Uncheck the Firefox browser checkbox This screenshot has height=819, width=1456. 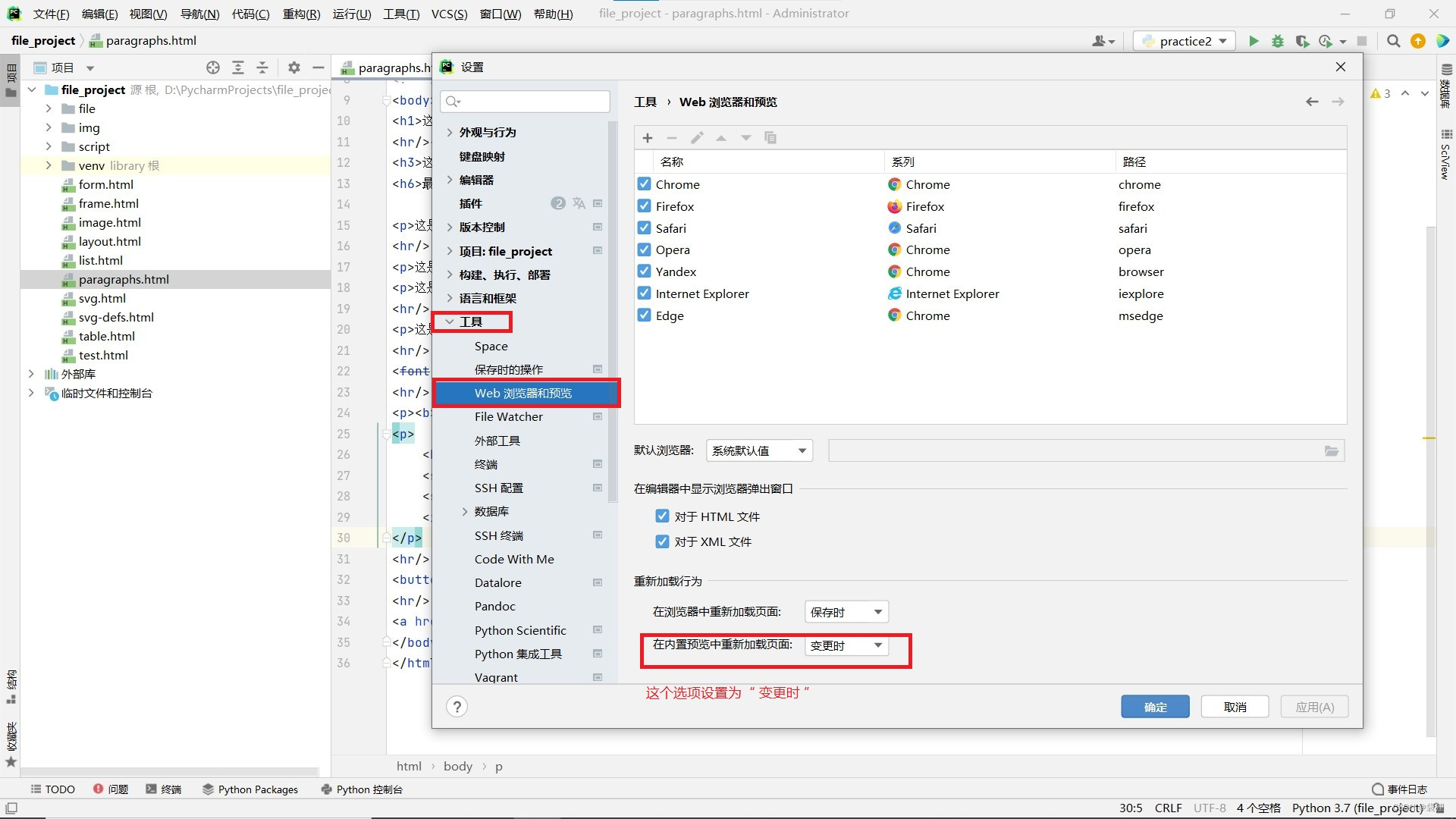tap(645, 206)
